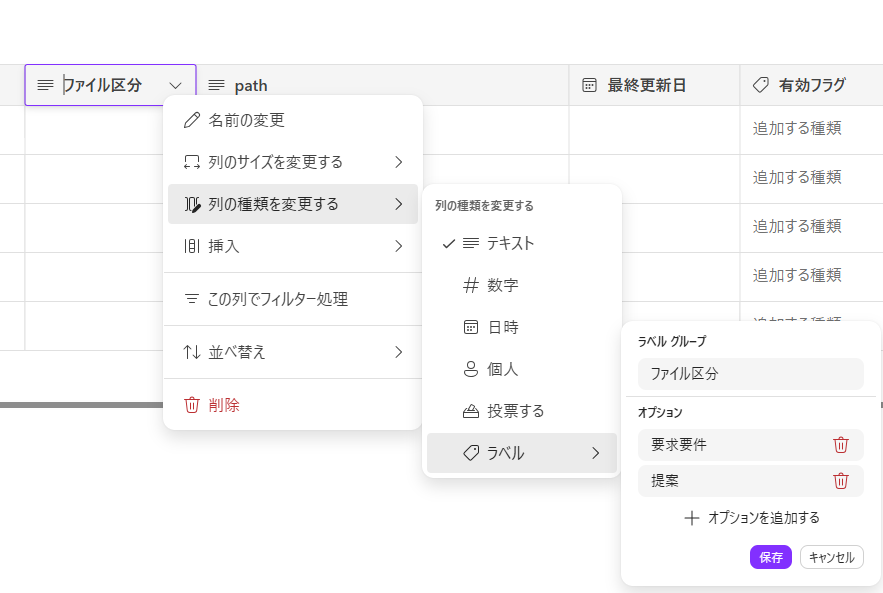Click the ballot icon beside 投票する
Image resolution: width=883 pixels, height=593 pixels.
471,411
